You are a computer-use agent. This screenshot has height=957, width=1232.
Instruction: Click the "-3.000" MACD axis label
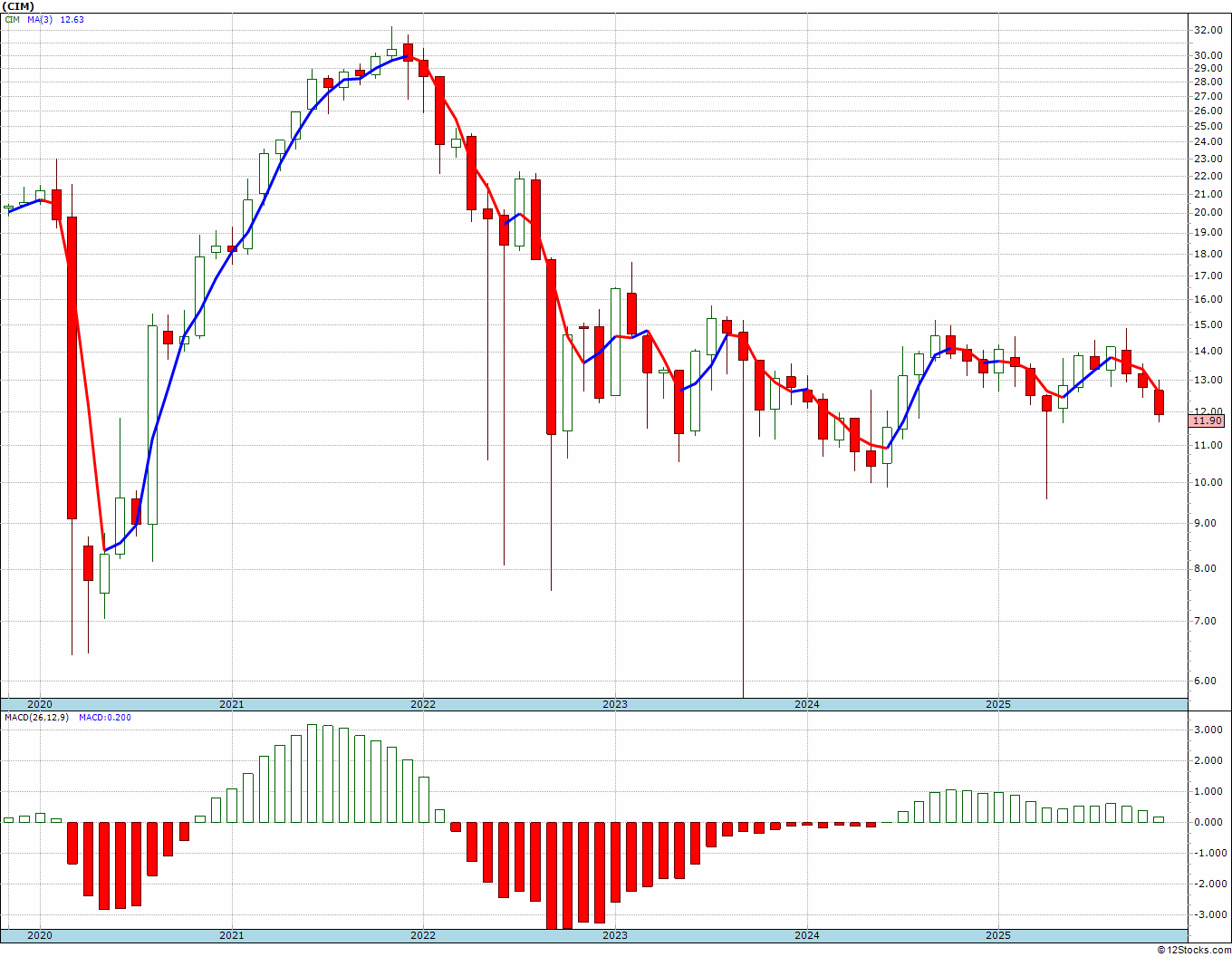click(x=1208, y=915)
